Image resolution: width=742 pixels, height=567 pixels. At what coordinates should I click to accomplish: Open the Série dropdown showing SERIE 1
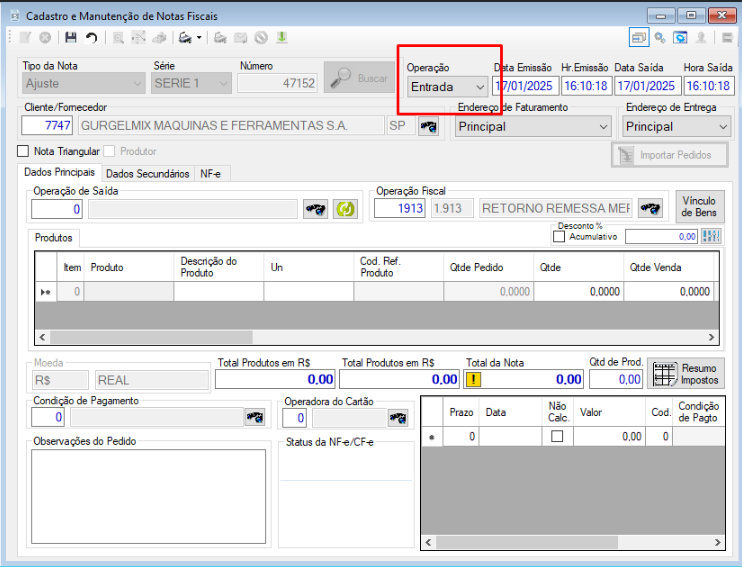(191, 83)
